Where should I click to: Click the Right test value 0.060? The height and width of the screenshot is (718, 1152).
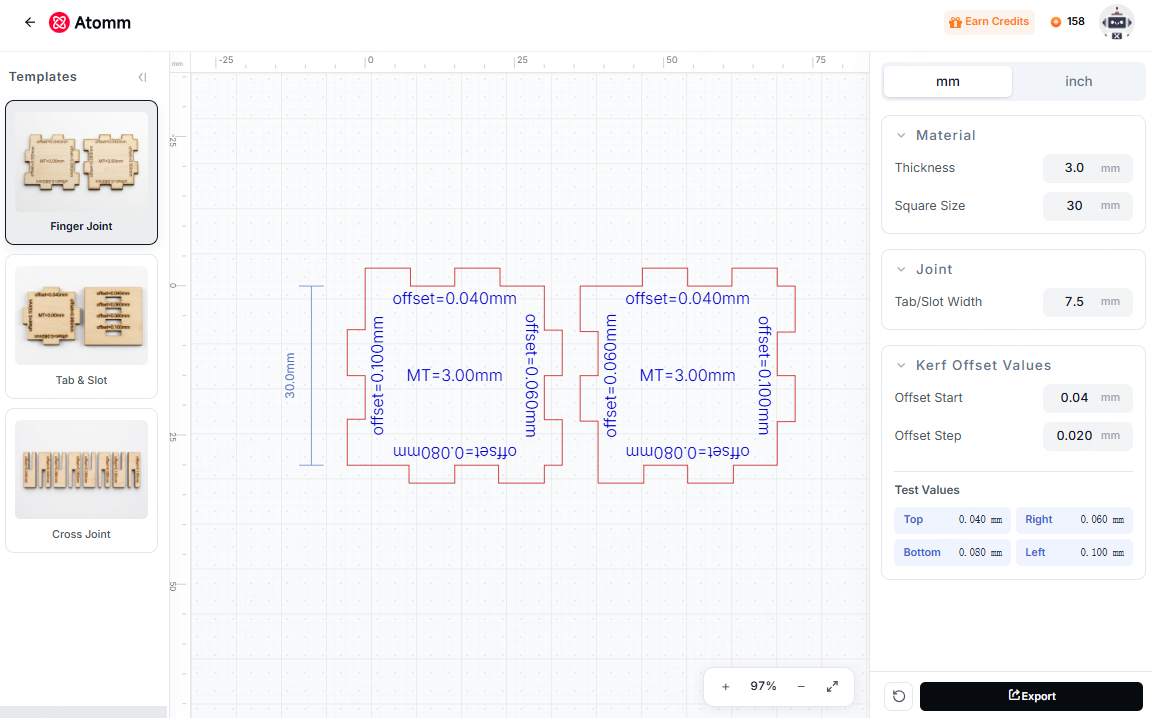pos(1074,520)
